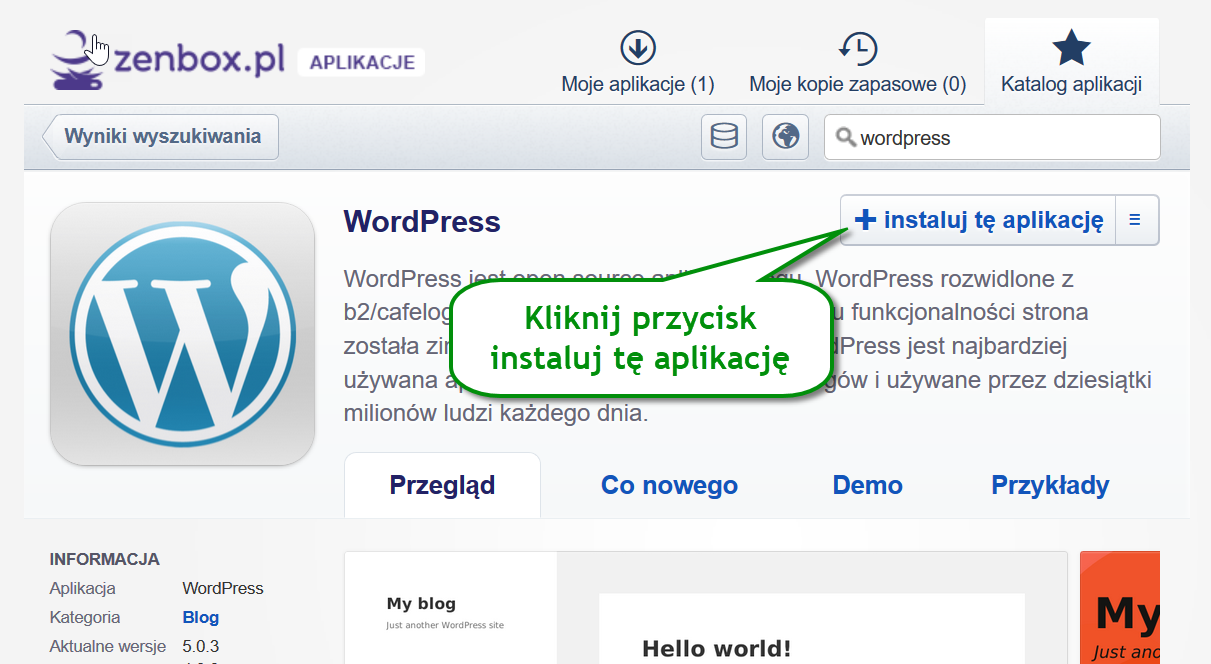Switch to the Co nowego tab
1211x664 pixels.
(669, 486)
